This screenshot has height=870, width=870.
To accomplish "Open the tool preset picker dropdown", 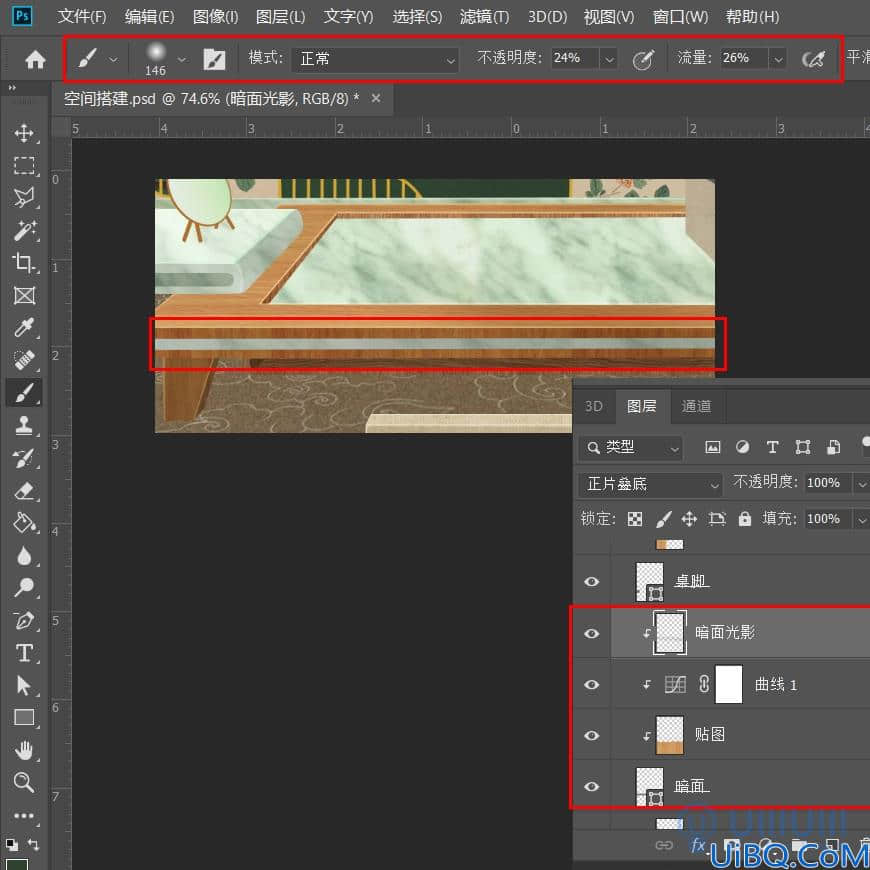I will click(x=113, y=59).
